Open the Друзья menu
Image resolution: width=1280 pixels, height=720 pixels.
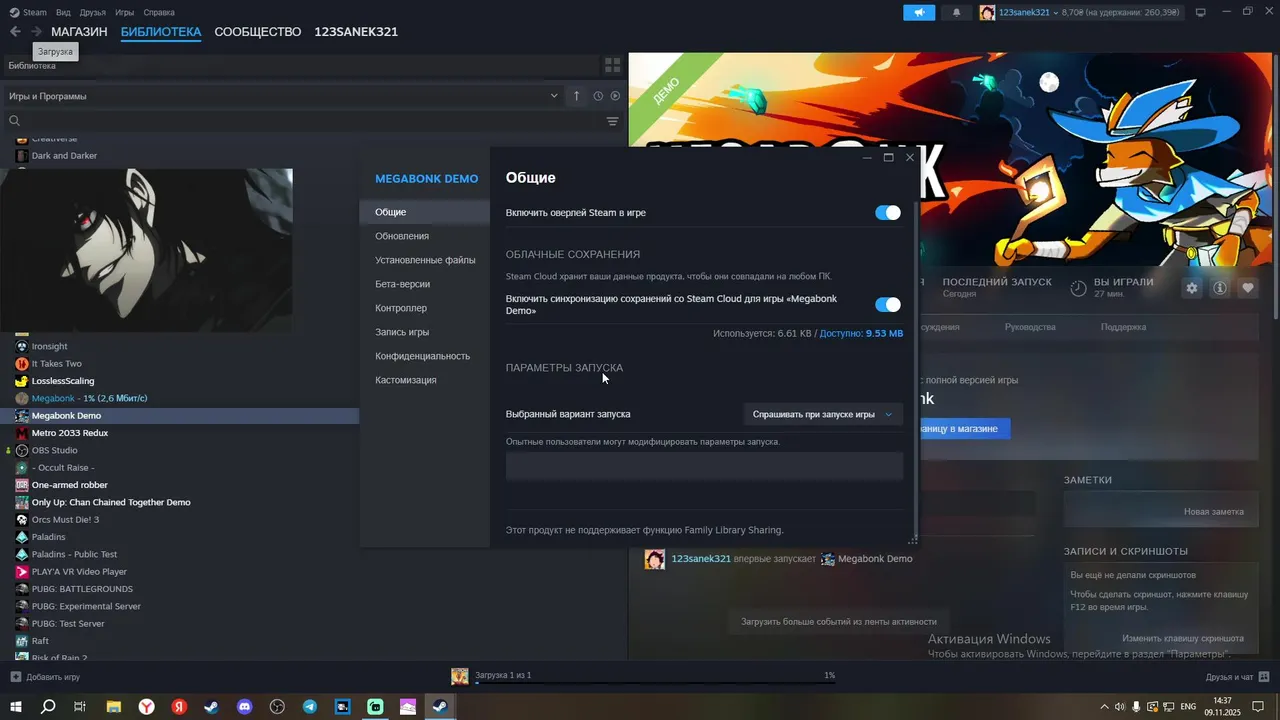pyautogui.click(x=93, y=12)
